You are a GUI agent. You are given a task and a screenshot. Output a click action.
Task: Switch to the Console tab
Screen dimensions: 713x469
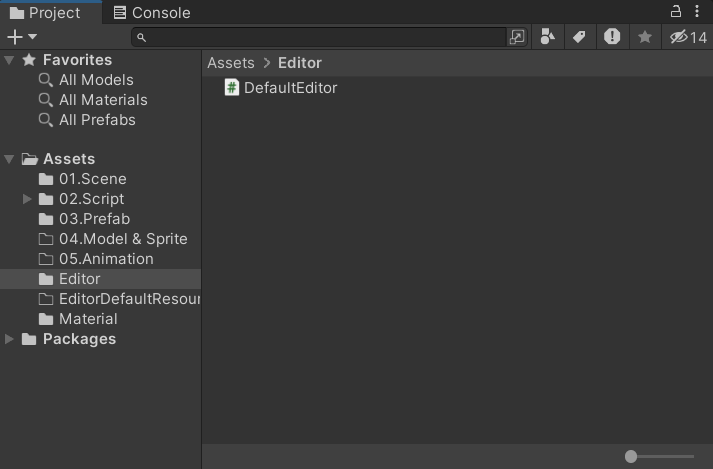[x=152, y=13]
